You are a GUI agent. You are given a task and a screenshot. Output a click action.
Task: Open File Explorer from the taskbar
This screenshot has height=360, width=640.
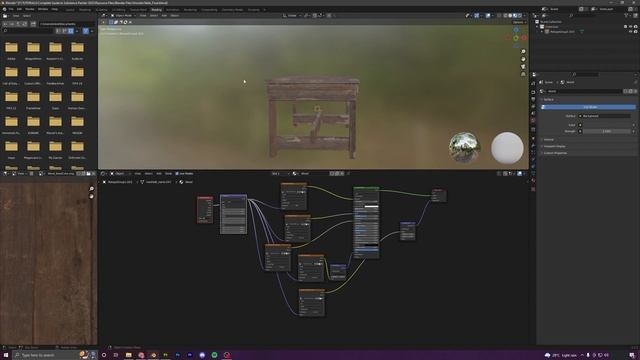point(129,355)
